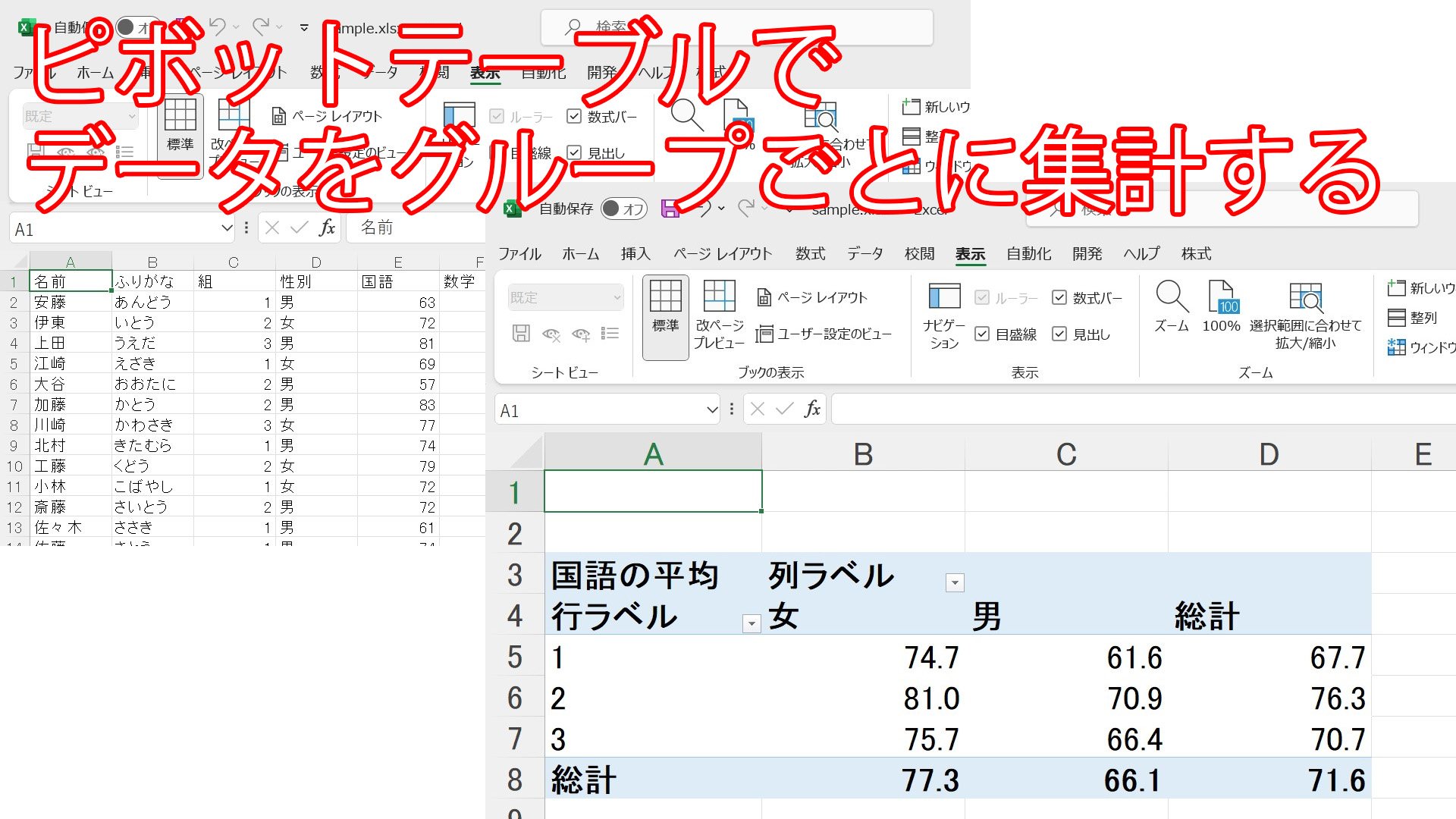Click name box A1 in pivot table window

coord(601,410)
